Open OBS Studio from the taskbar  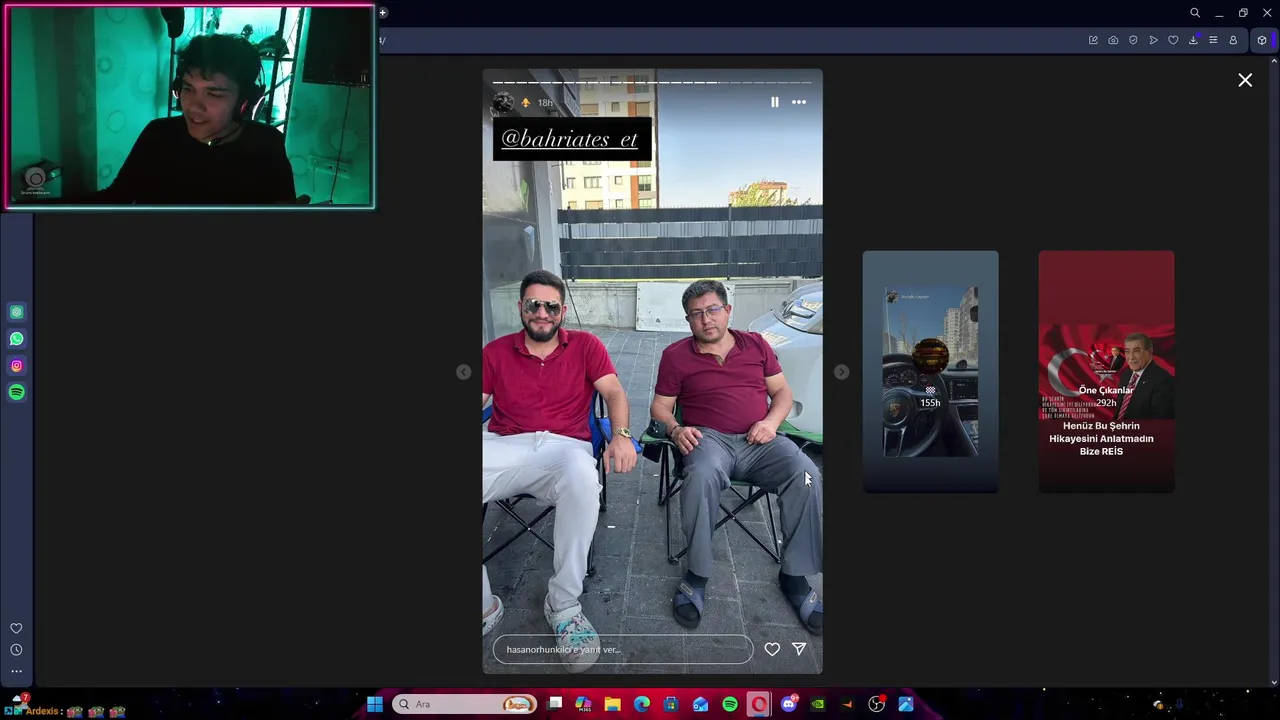(877, 704)
